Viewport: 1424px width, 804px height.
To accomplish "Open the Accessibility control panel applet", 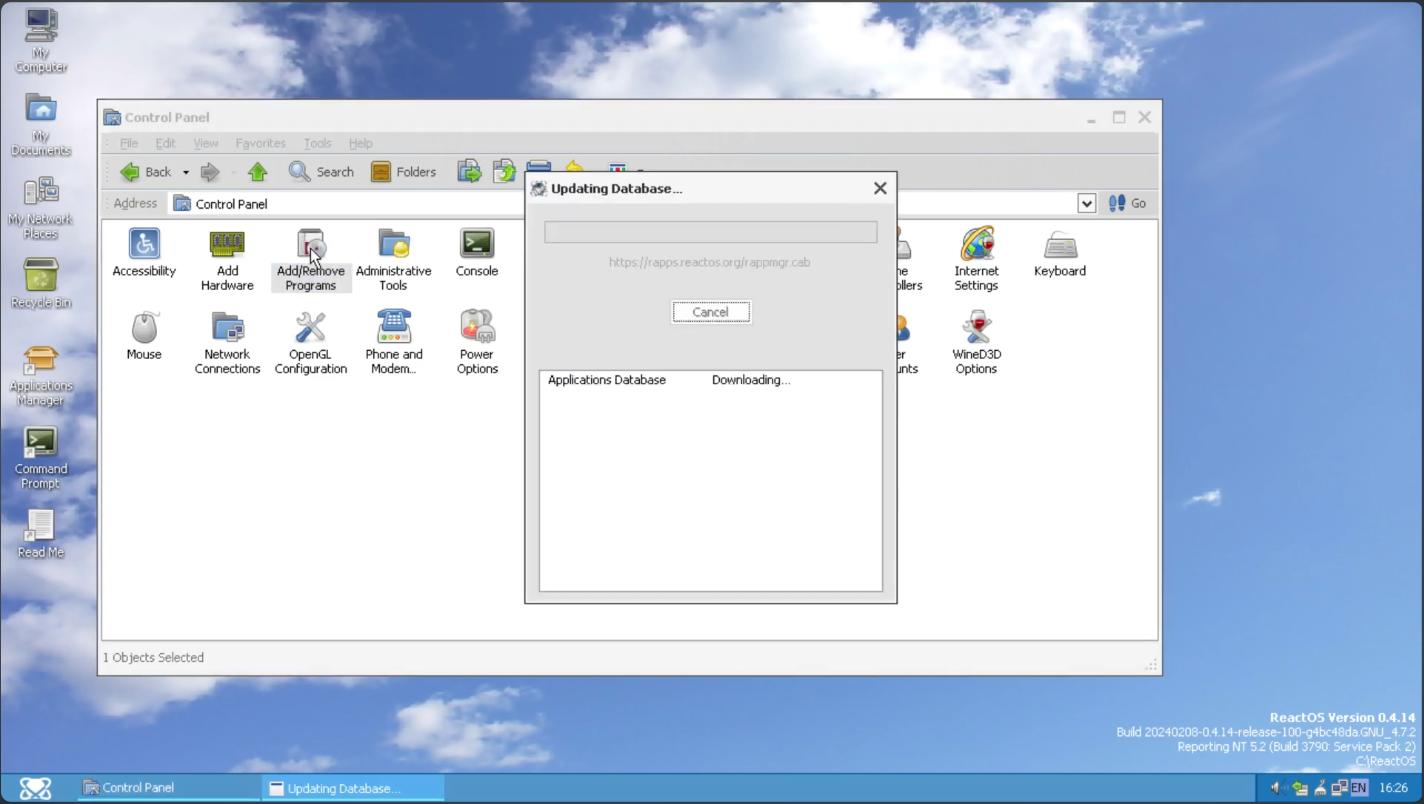I will pos(144,252).
